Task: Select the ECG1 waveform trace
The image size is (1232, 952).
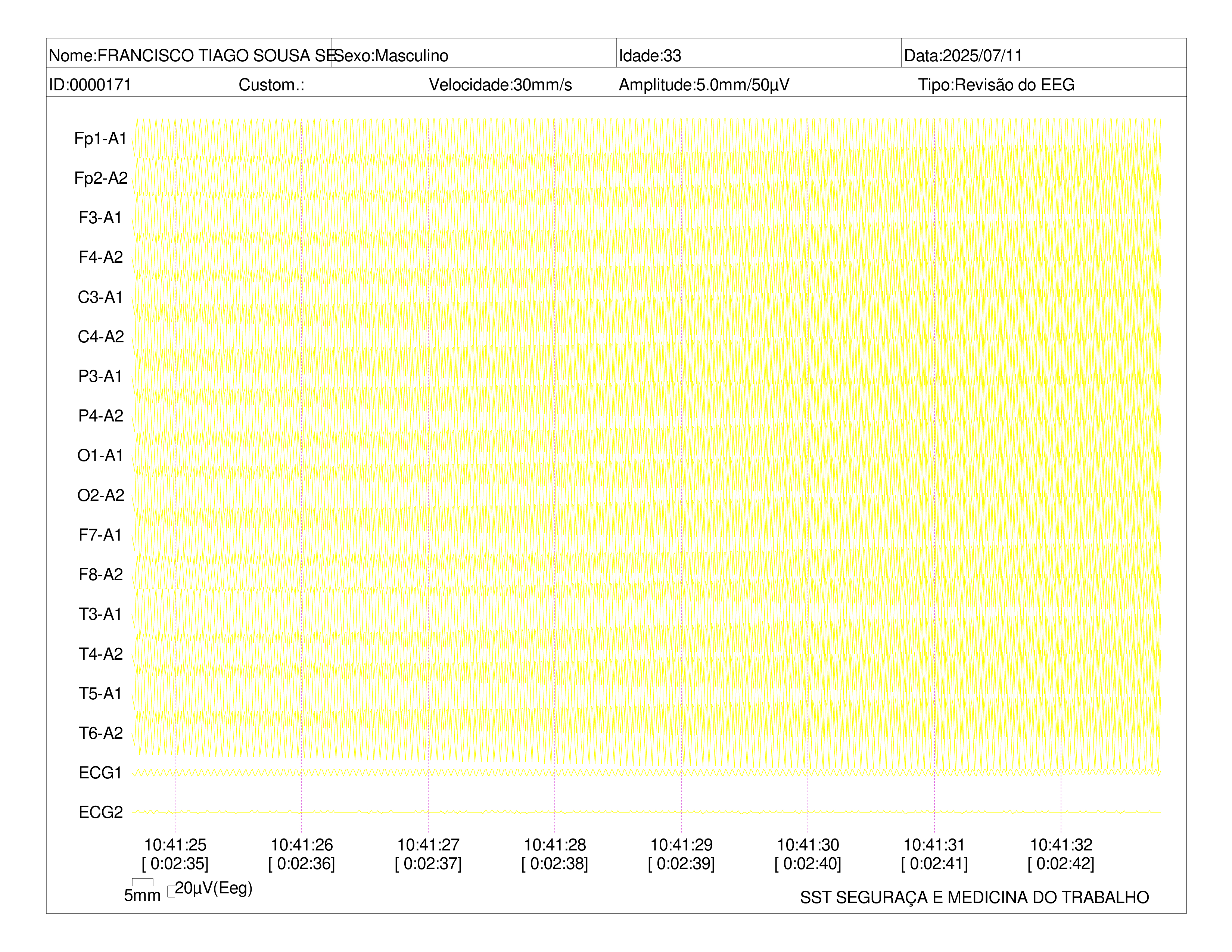Action: pyautogui.click(x=647, y=772)
